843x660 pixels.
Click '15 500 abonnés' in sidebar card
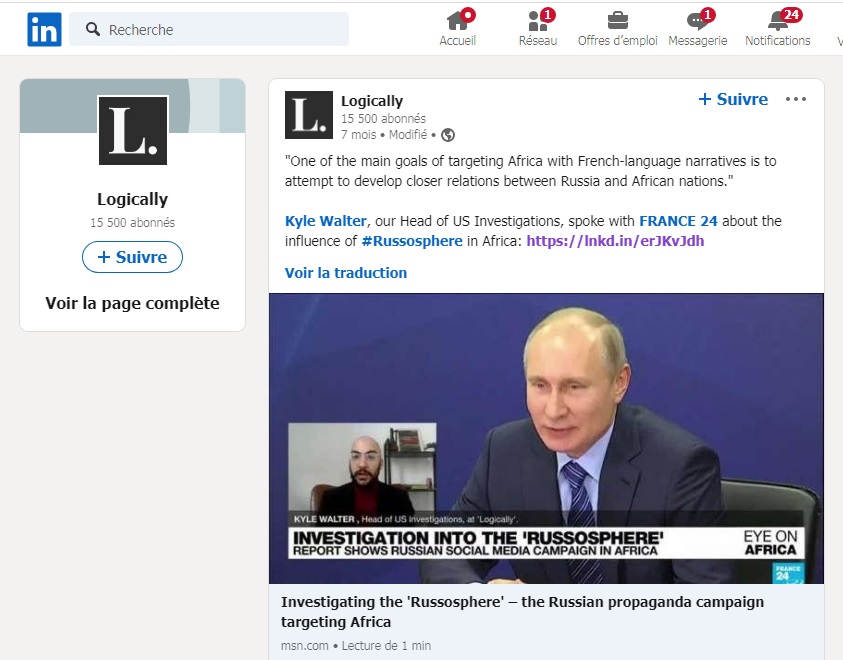tap(132, 223)
